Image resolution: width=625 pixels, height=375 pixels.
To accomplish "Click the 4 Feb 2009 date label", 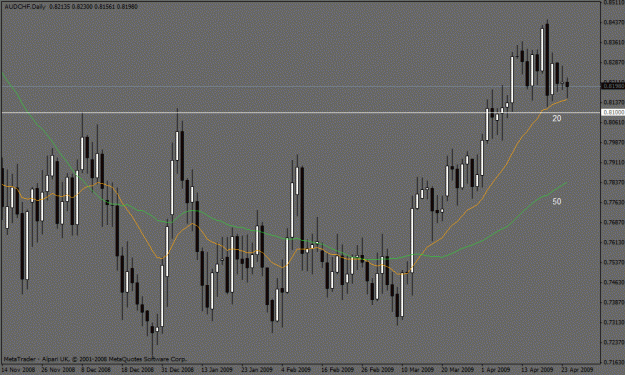I will [x=296, y=369].
